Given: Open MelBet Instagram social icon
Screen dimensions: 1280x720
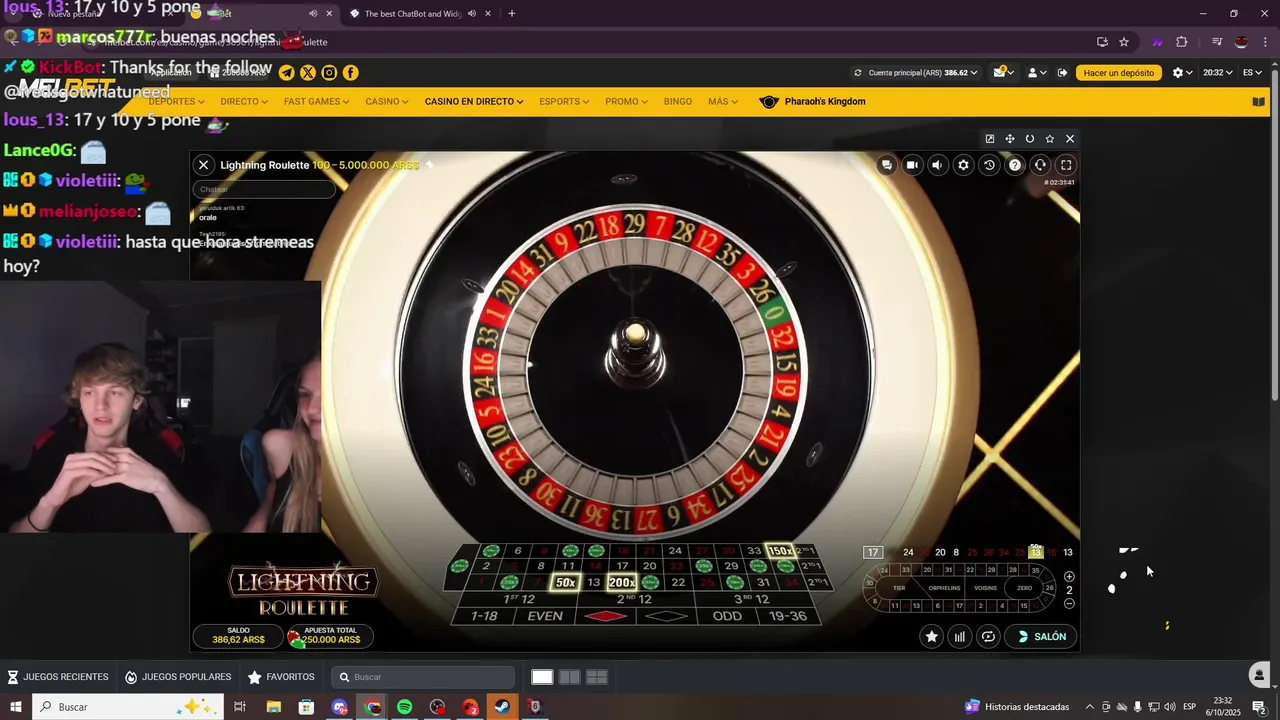Looking at the screenshot, I should 329,72.
